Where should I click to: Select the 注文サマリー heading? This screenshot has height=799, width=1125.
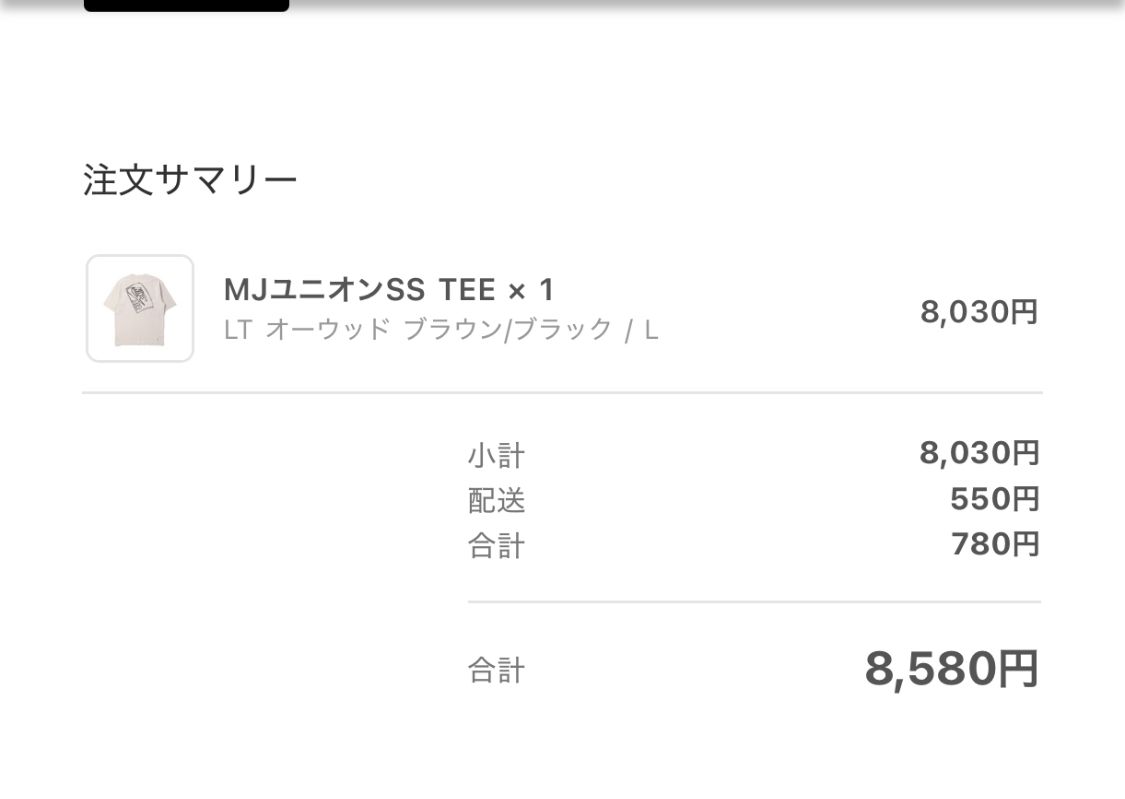[x=188, y=177]
